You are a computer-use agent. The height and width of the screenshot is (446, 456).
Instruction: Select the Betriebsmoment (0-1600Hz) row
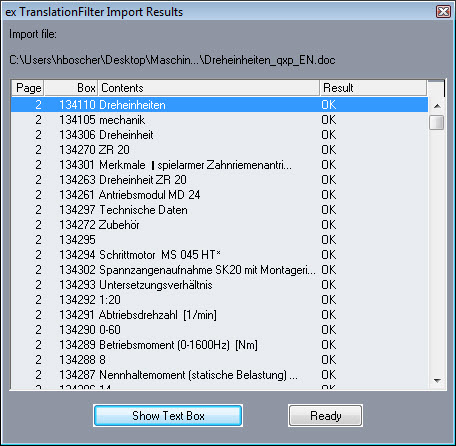coord(219,345)
